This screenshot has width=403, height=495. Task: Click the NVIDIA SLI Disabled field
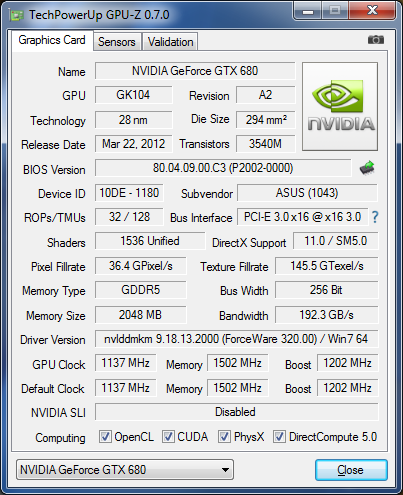coord(237,412)
